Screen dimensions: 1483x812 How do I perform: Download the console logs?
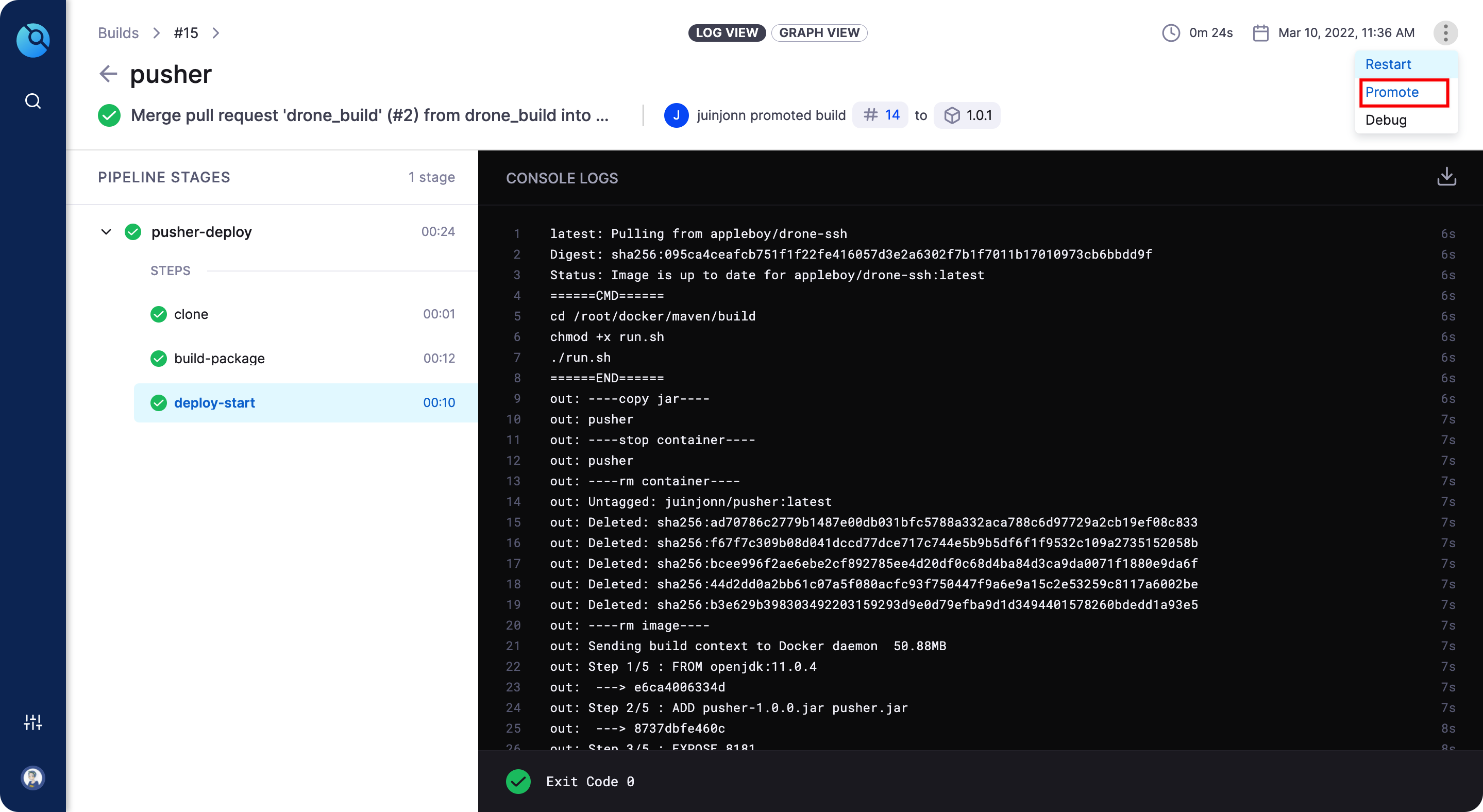(x=1447, y=177)
